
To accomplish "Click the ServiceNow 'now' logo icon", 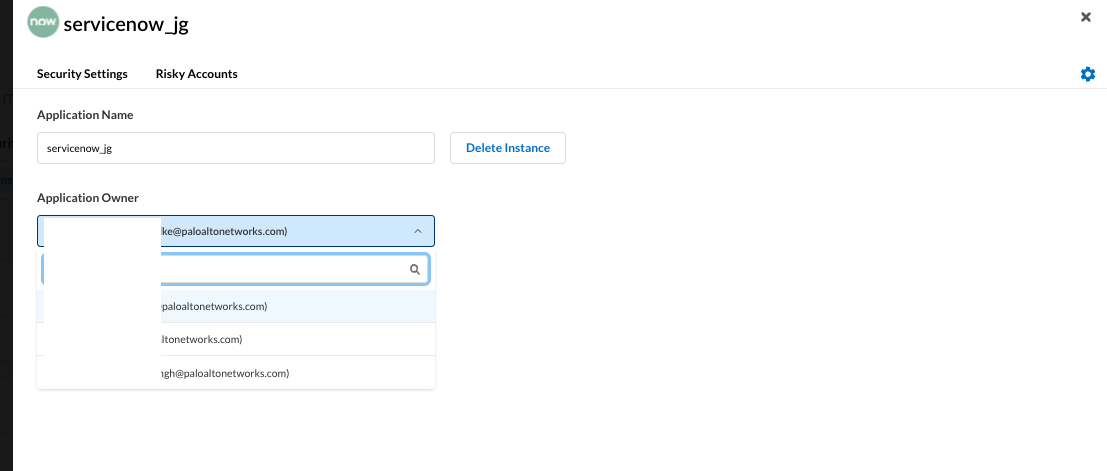I will pos(43,22).
